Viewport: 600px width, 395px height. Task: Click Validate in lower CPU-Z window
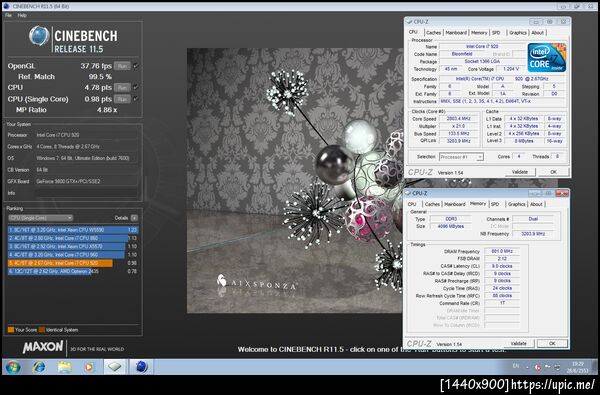coord(518,344)
